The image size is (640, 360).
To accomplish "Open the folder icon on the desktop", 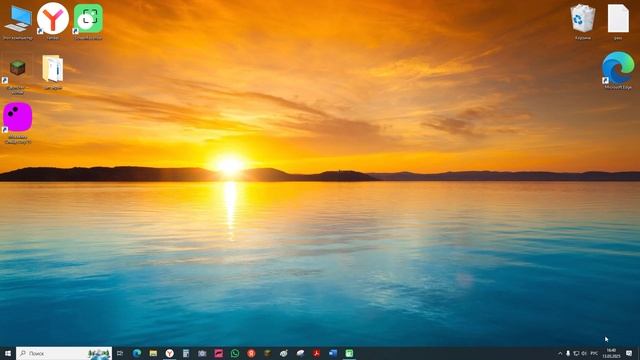I will (x=53, y=72).
